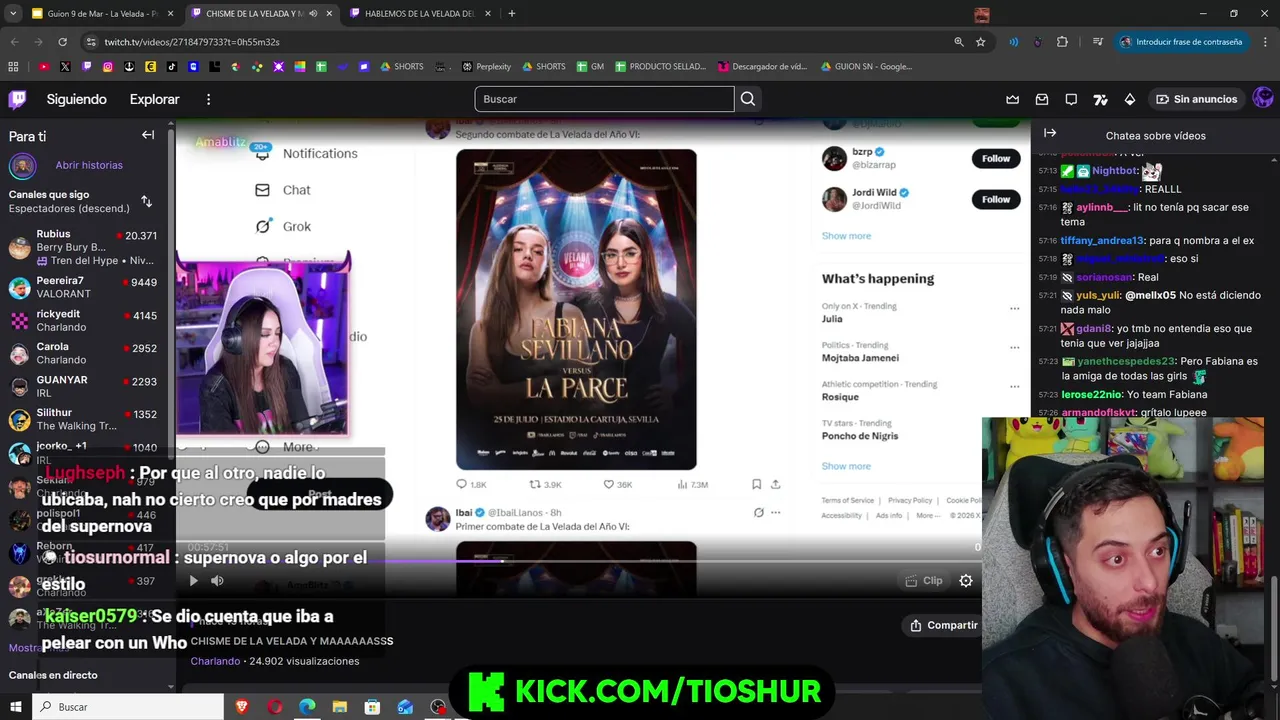Click the browser address bar URL
The width and height of the screenshot is (1280, 720).
(192, 42)
